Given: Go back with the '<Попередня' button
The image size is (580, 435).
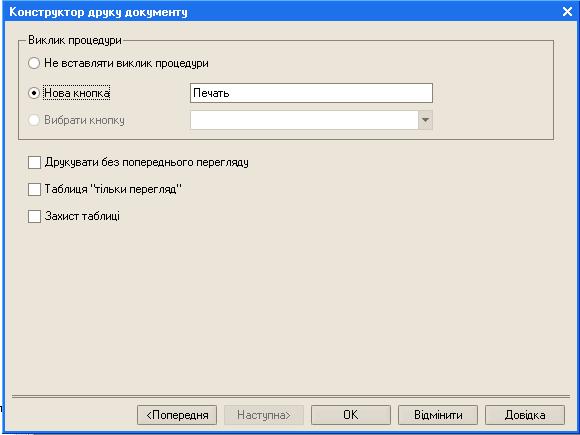Looking at the screenshot, I should (x=177, y=415).
